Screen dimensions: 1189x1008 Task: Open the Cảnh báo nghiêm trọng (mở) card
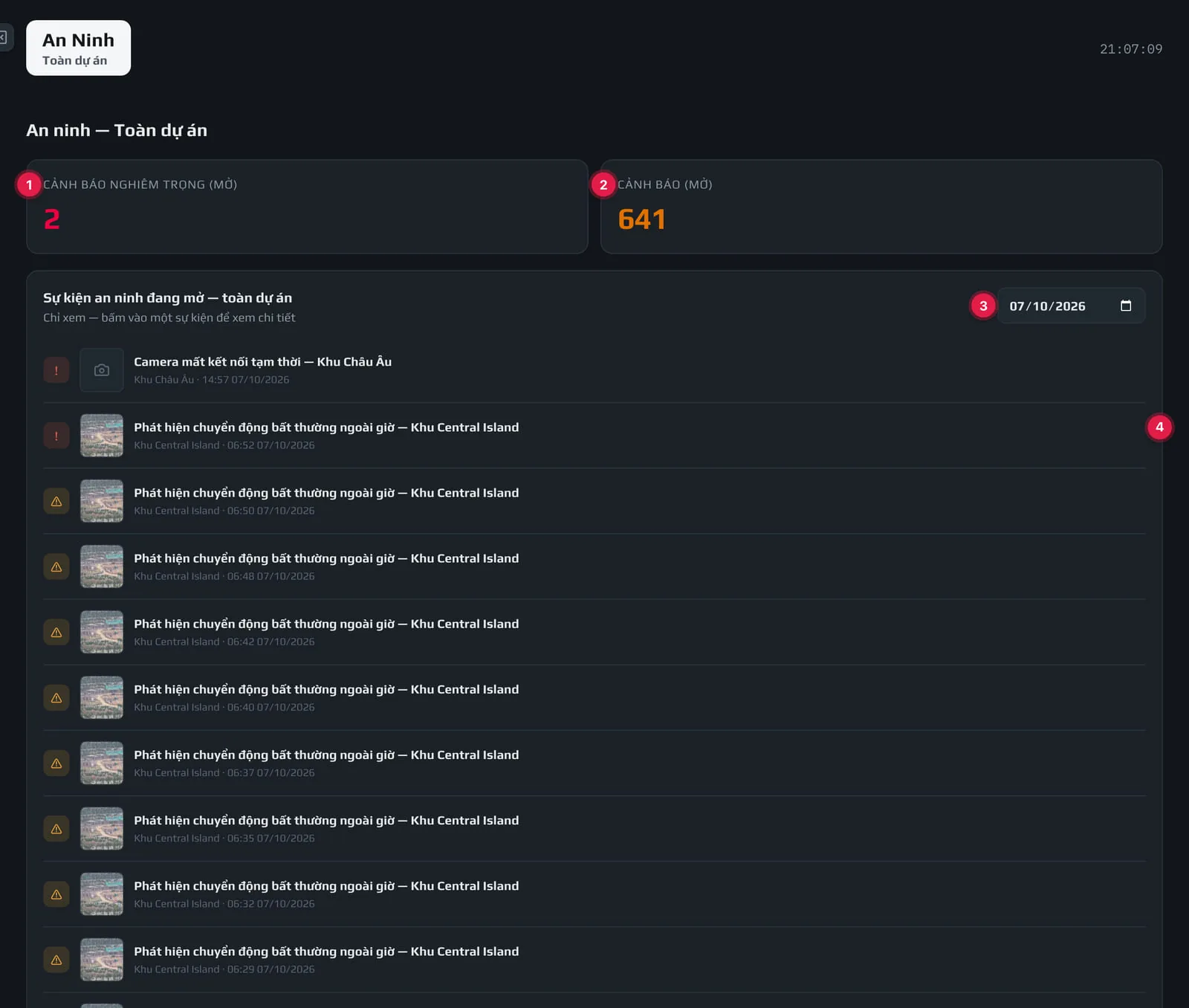pos(307,207)
